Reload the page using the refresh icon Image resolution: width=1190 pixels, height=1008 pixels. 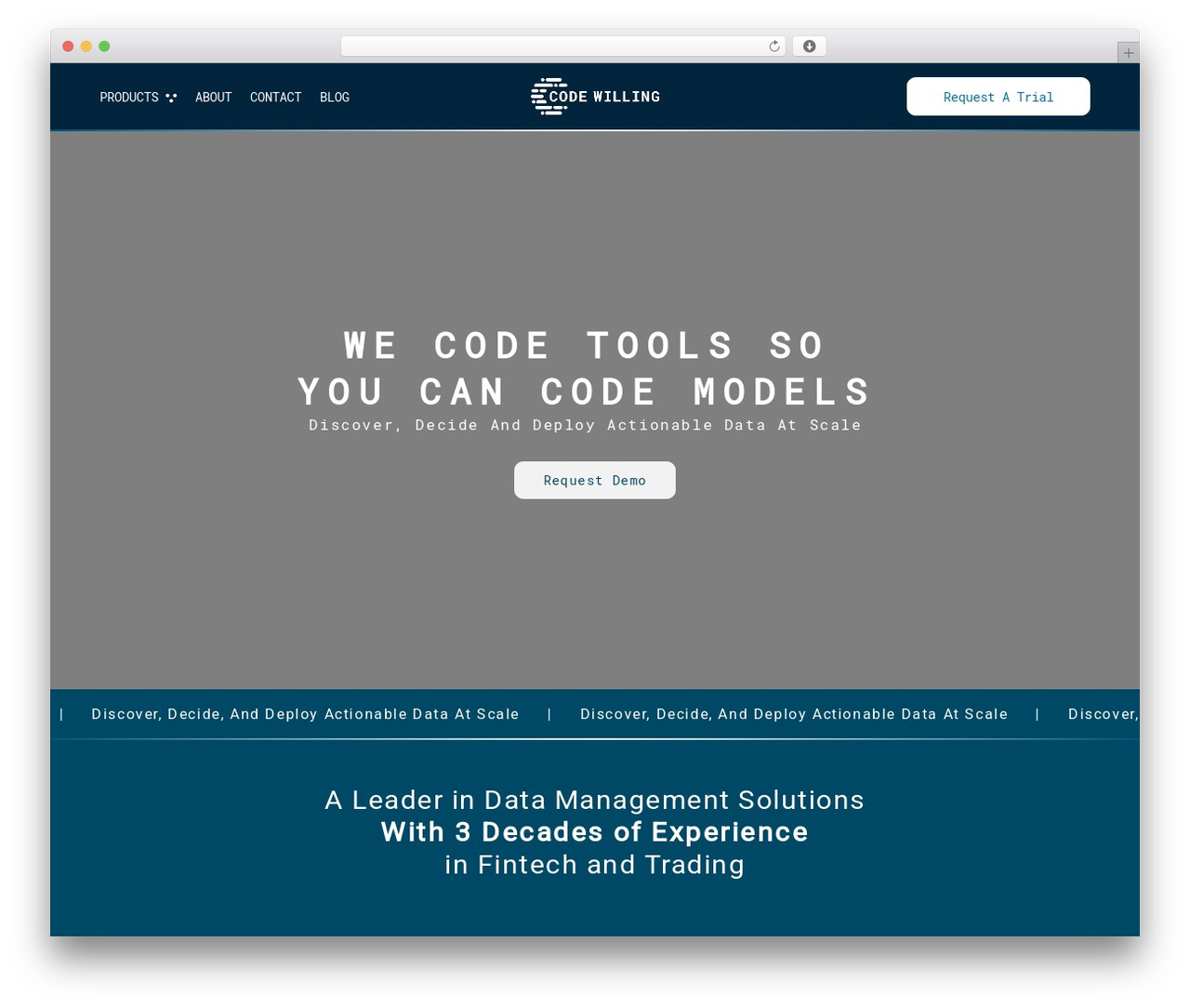[x=774, y=46]
